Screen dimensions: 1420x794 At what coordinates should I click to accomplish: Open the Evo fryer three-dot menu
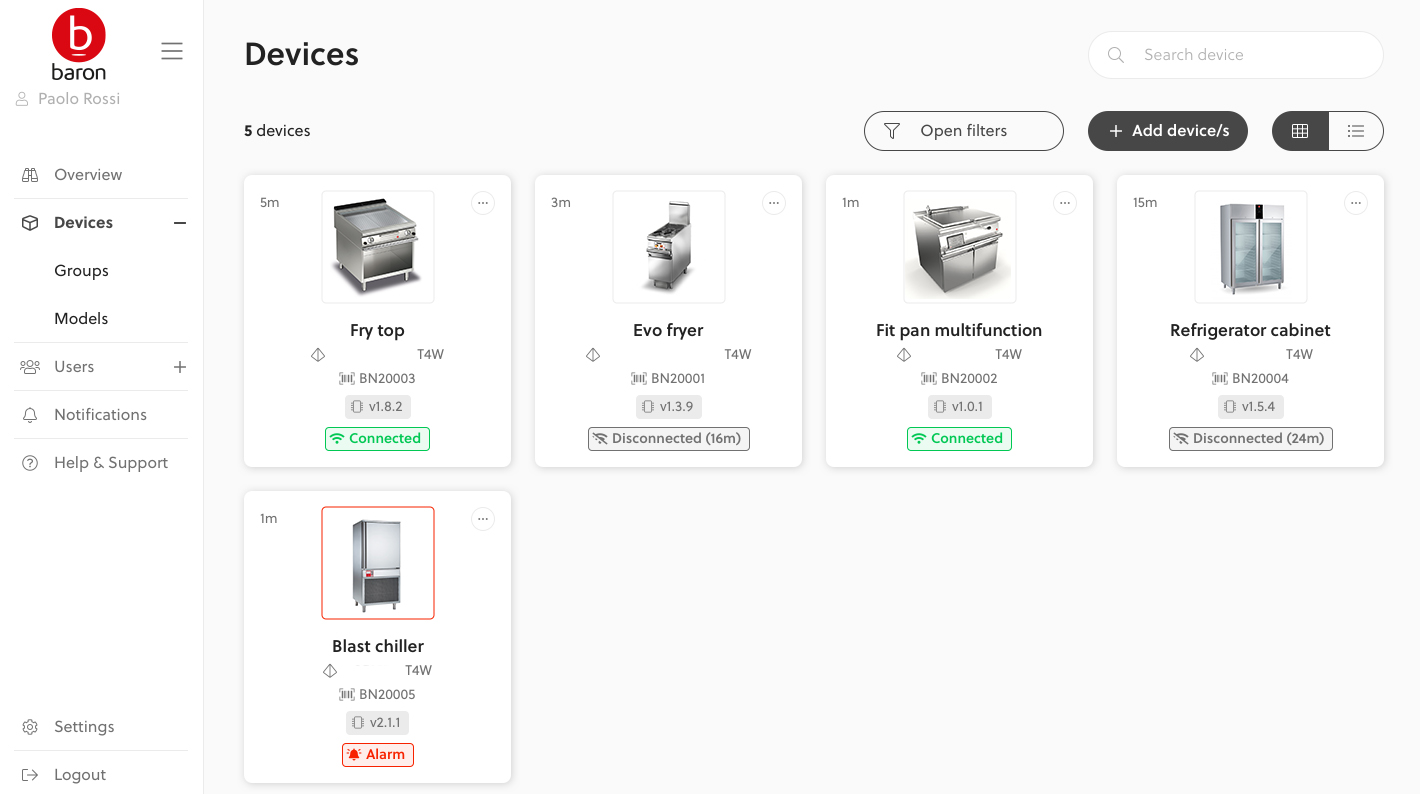[x=774, y=203]
